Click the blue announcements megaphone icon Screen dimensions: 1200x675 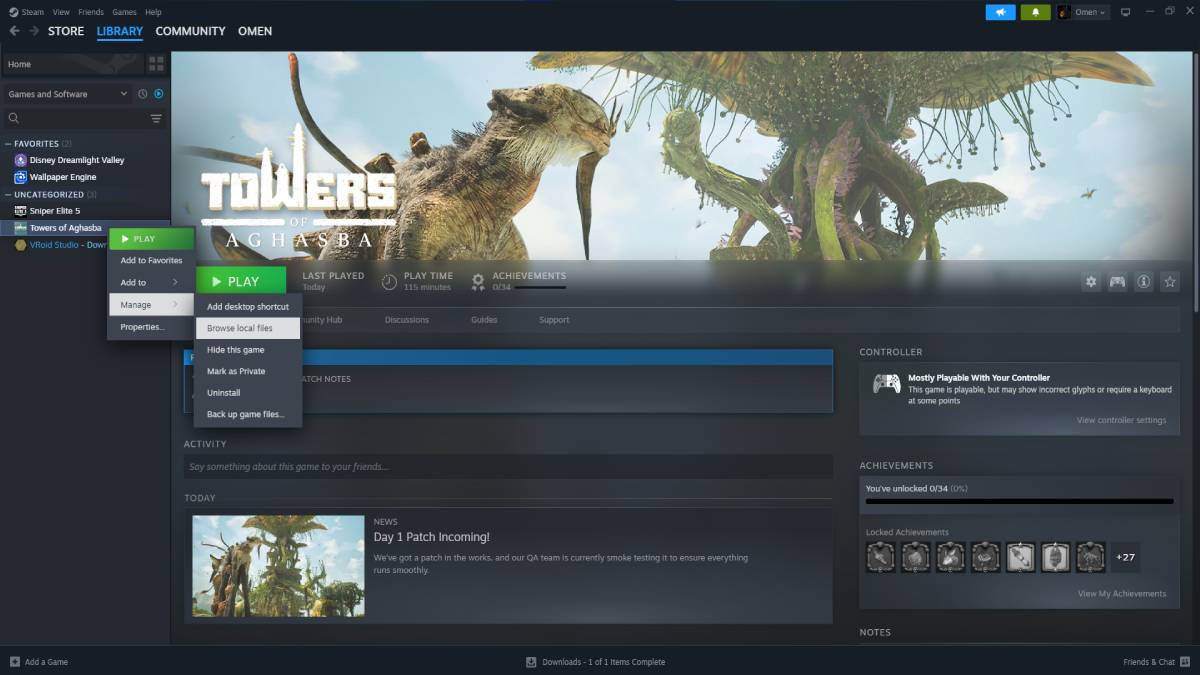[1000, 12]
